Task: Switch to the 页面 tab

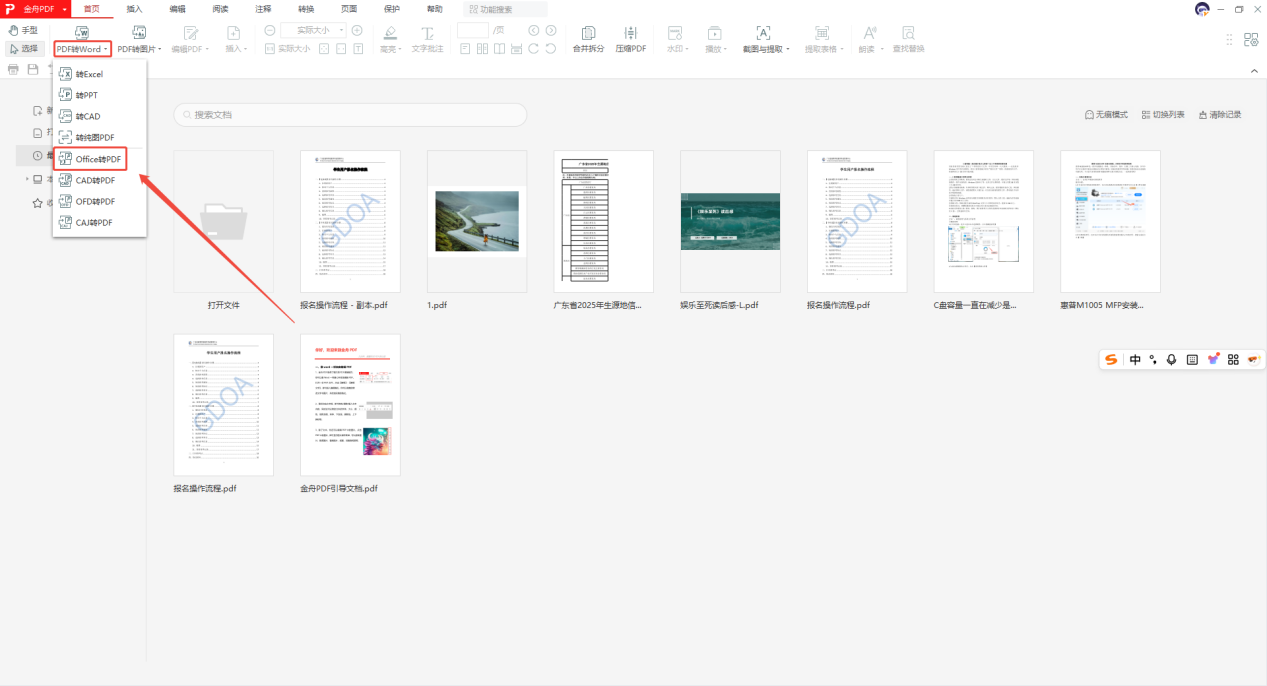Action: 349,9
